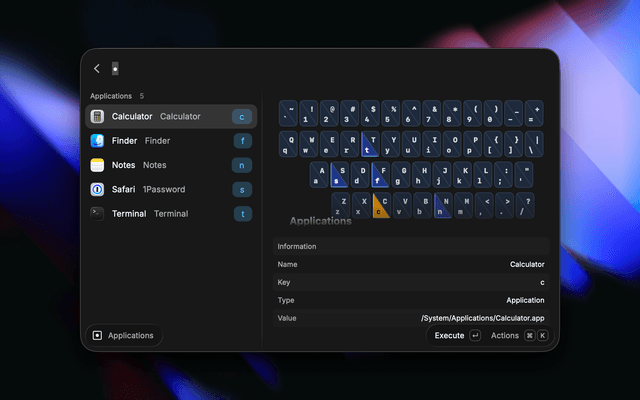Click the Information section header

[411, 247]
